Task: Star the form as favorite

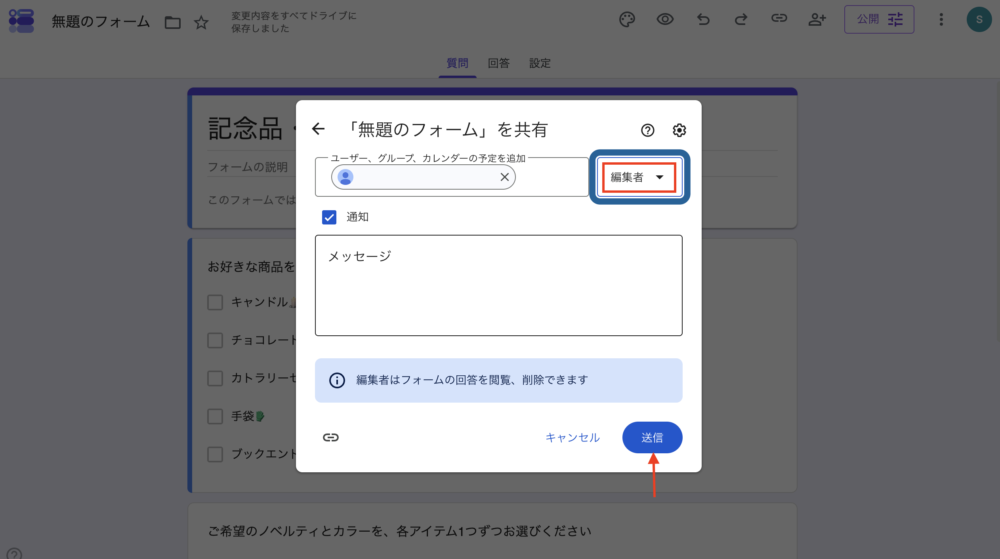Action: (x=202, y=22)
